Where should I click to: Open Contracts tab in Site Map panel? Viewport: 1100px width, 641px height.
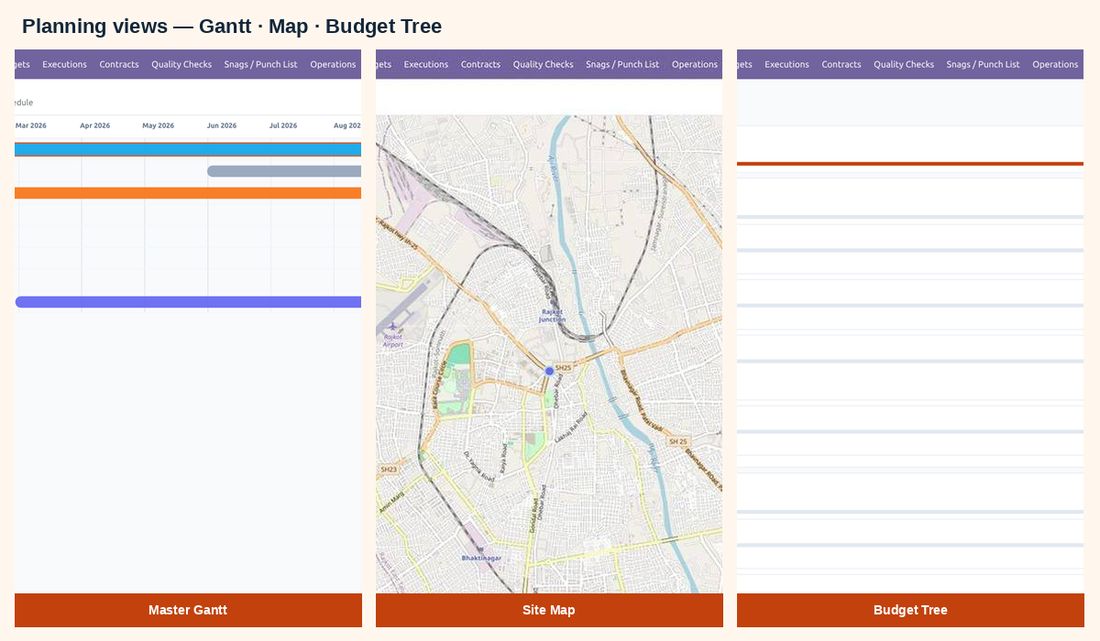[481, 64]
